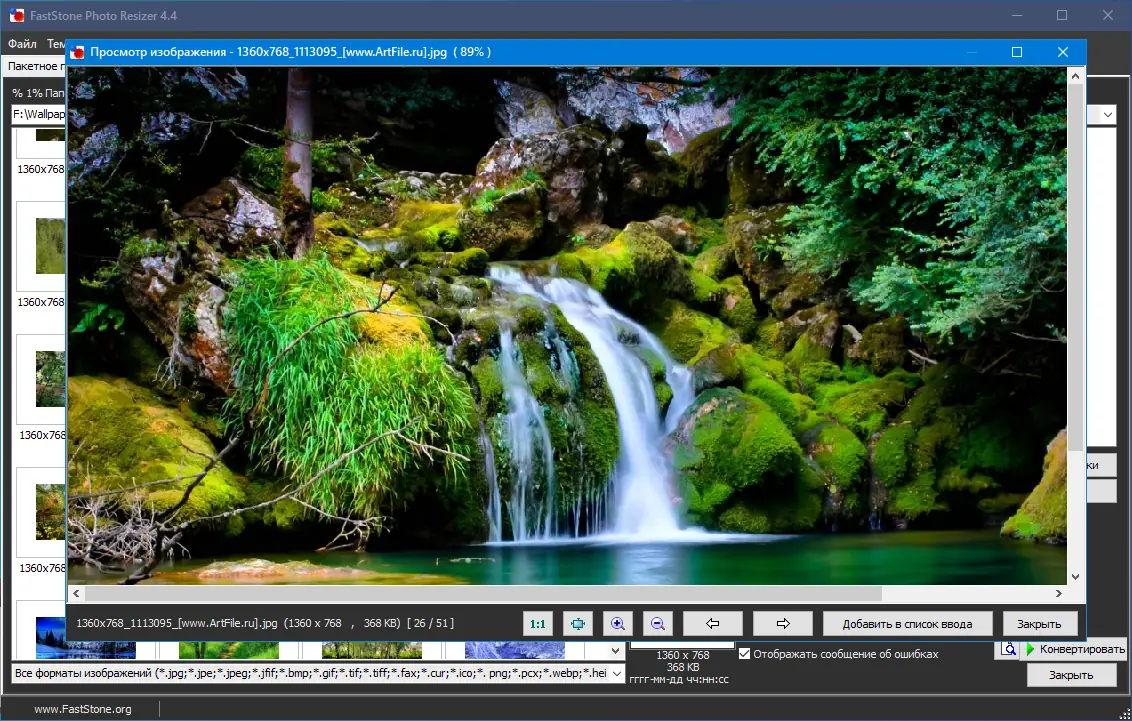Expand the file format filter dropdown

pyautogui.click(x=616, y=673)
